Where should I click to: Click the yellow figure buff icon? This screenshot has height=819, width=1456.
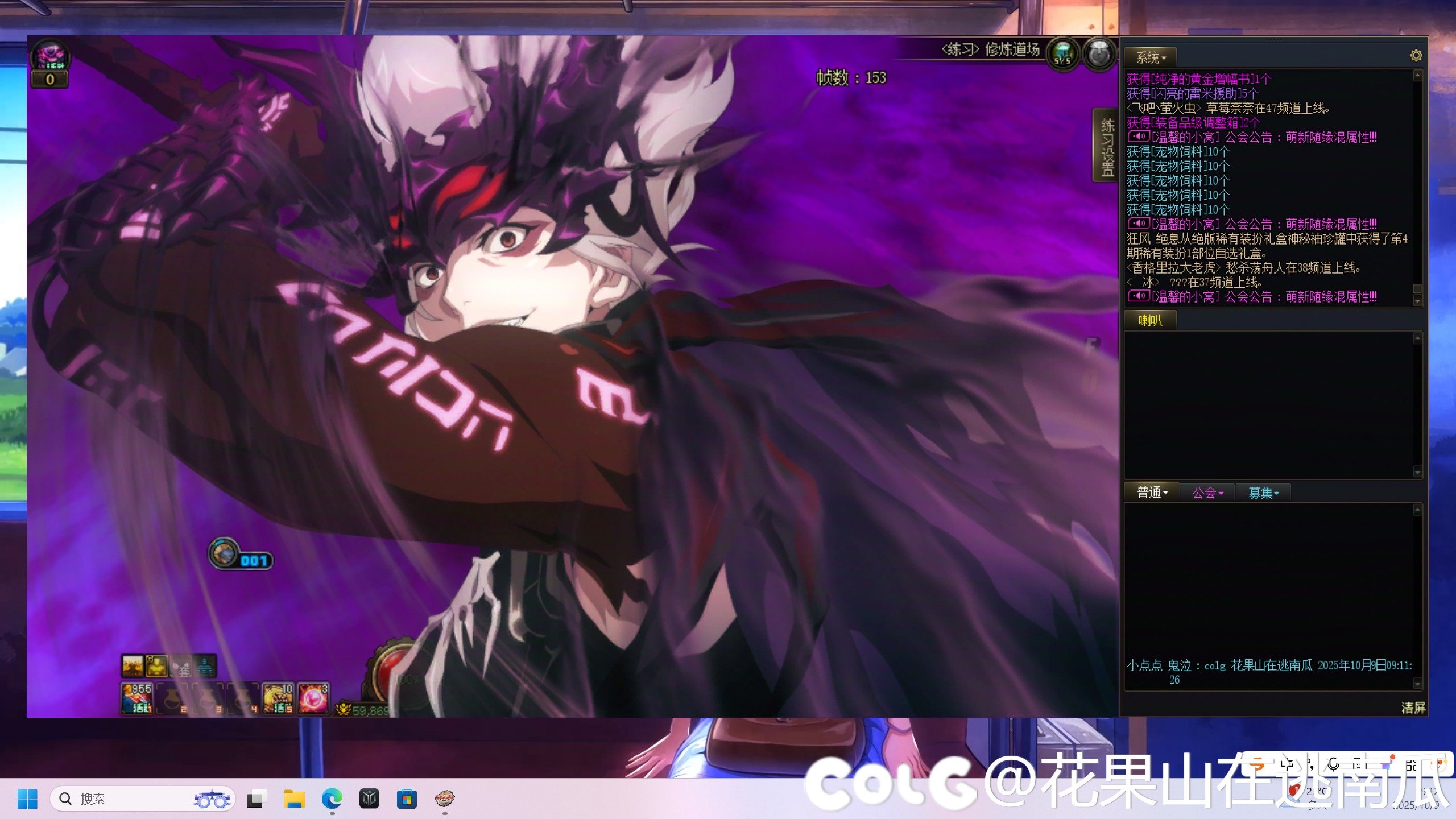157,666
